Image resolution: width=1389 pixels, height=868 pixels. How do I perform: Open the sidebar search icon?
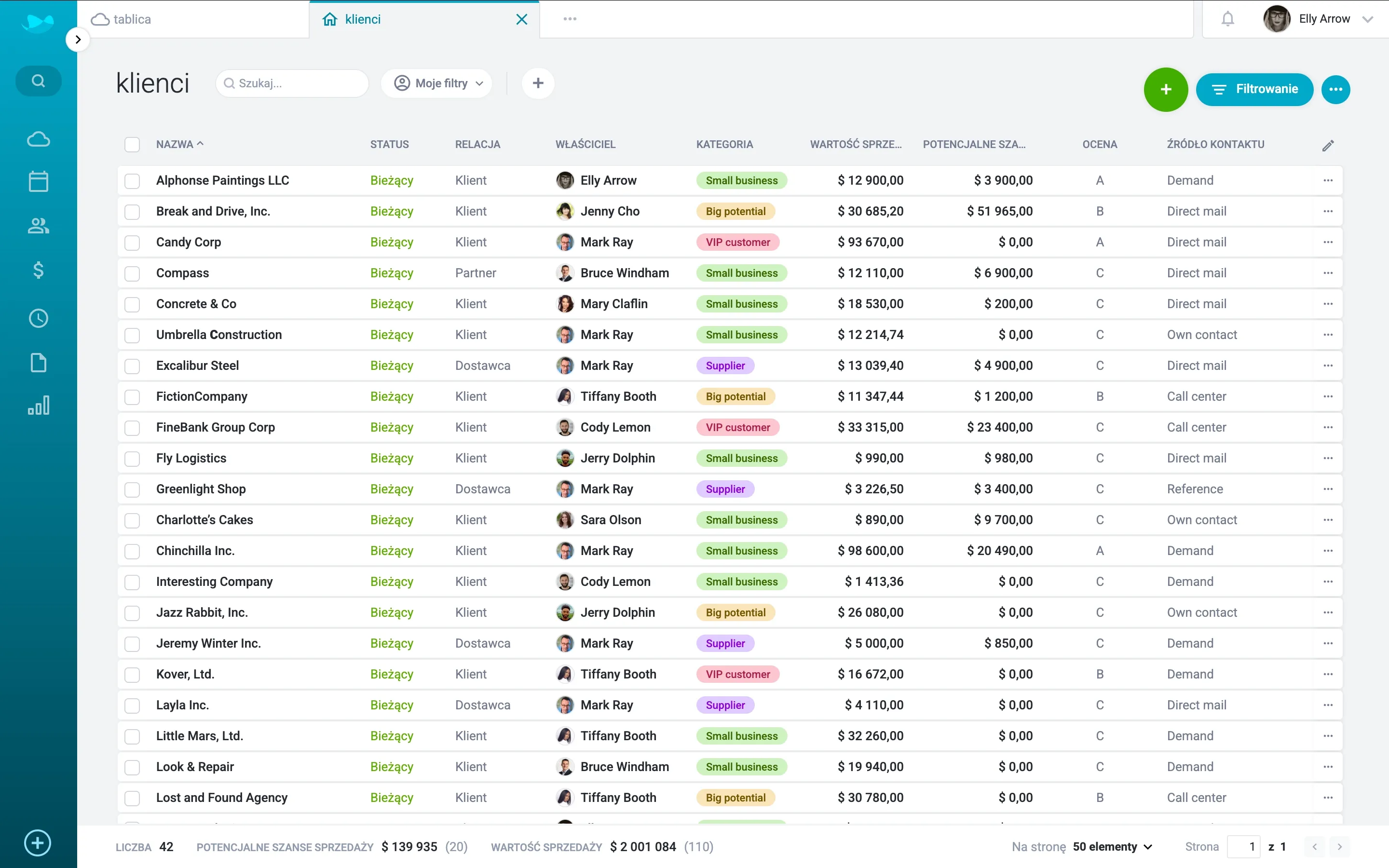(39, 81)
